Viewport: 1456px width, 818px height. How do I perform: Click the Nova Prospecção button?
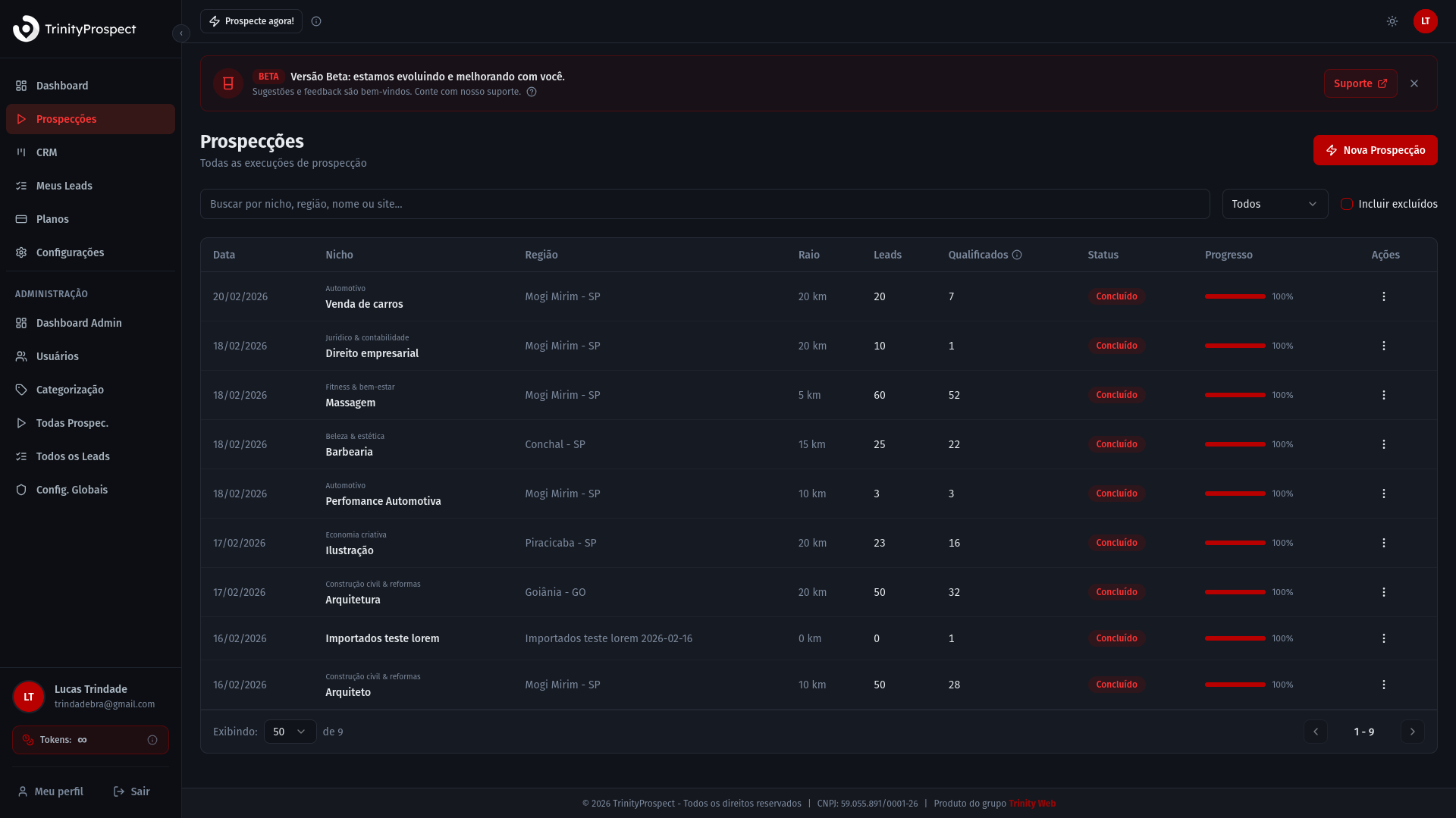point(1374,150)
